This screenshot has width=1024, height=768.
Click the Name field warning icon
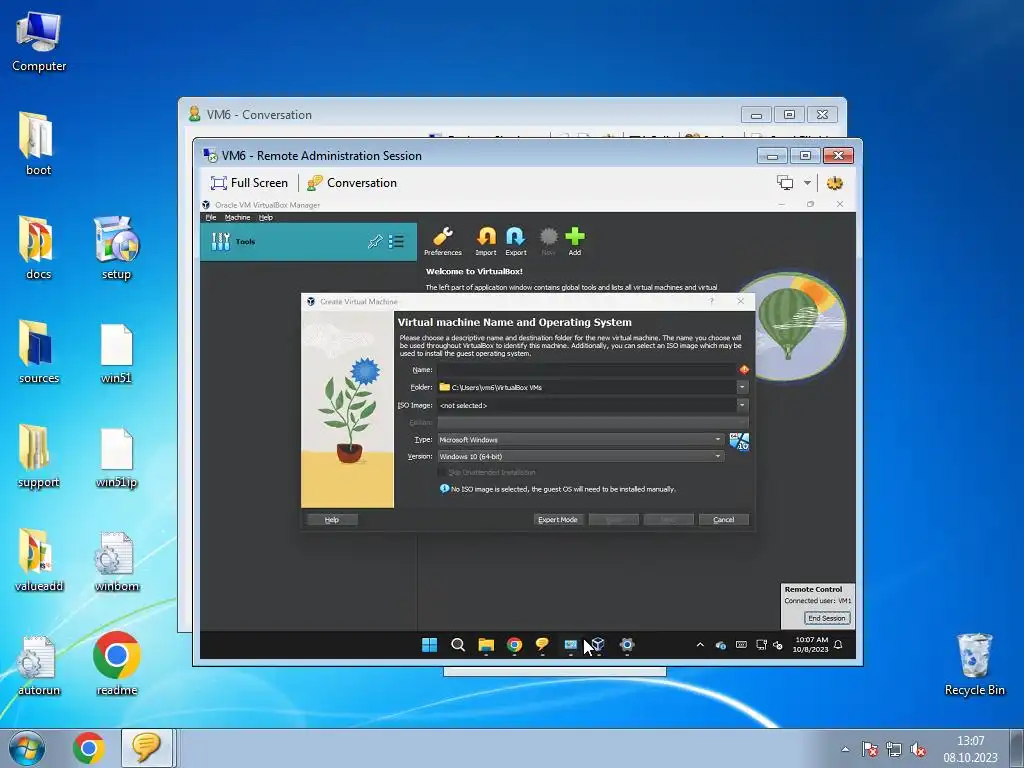point(744,370)
